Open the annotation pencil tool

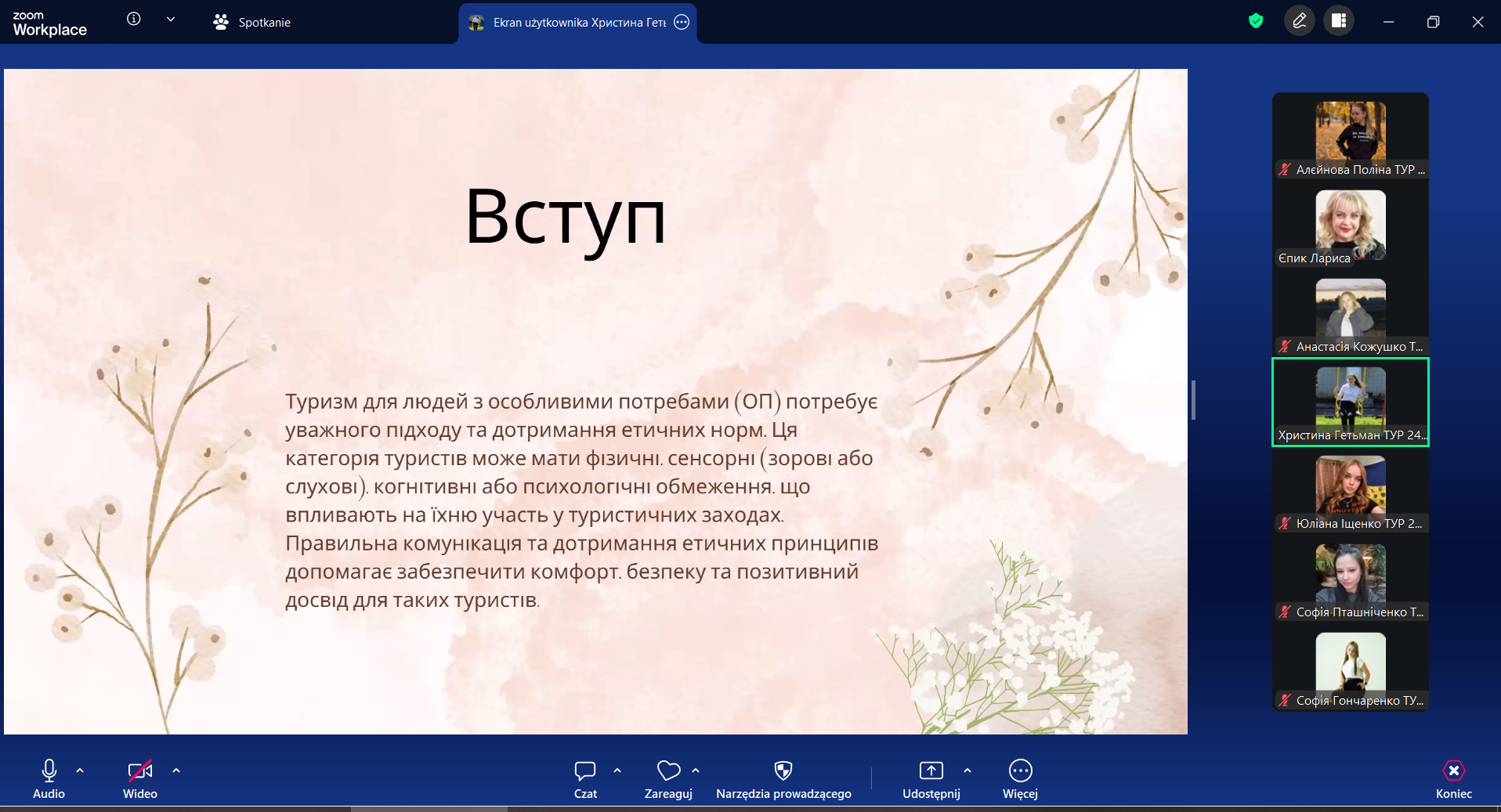click(x=1299, y=21)
